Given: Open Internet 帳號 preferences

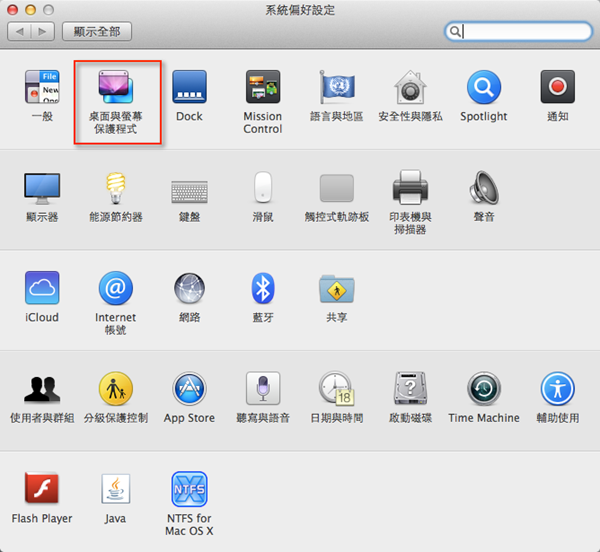Looking at the screenshot, I should [x=116, y=288].
